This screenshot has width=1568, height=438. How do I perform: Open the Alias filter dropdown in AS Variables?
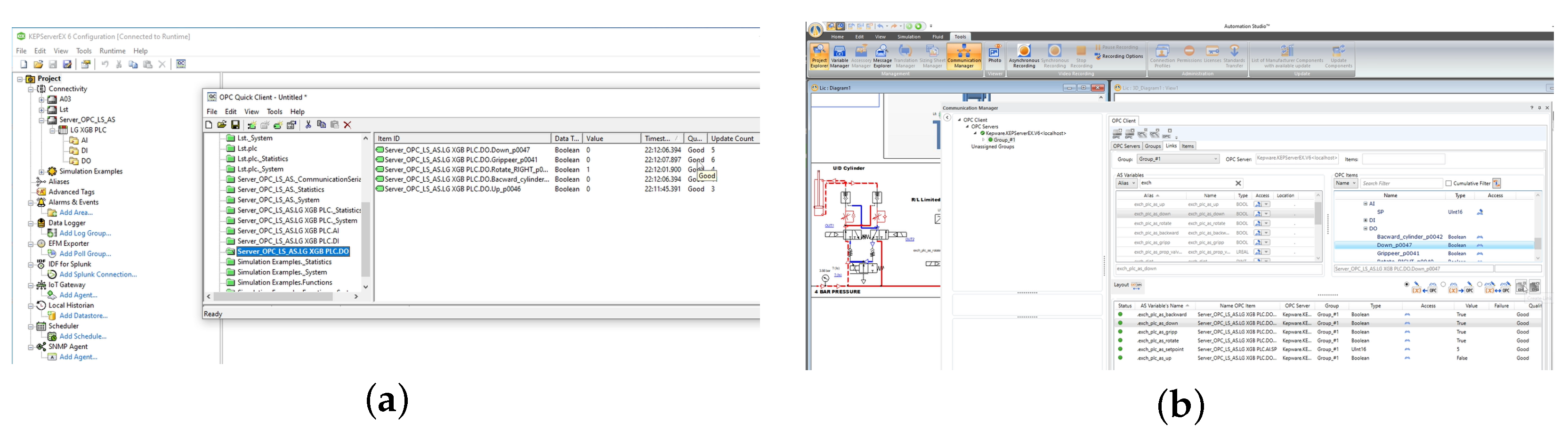(1126, 183)
